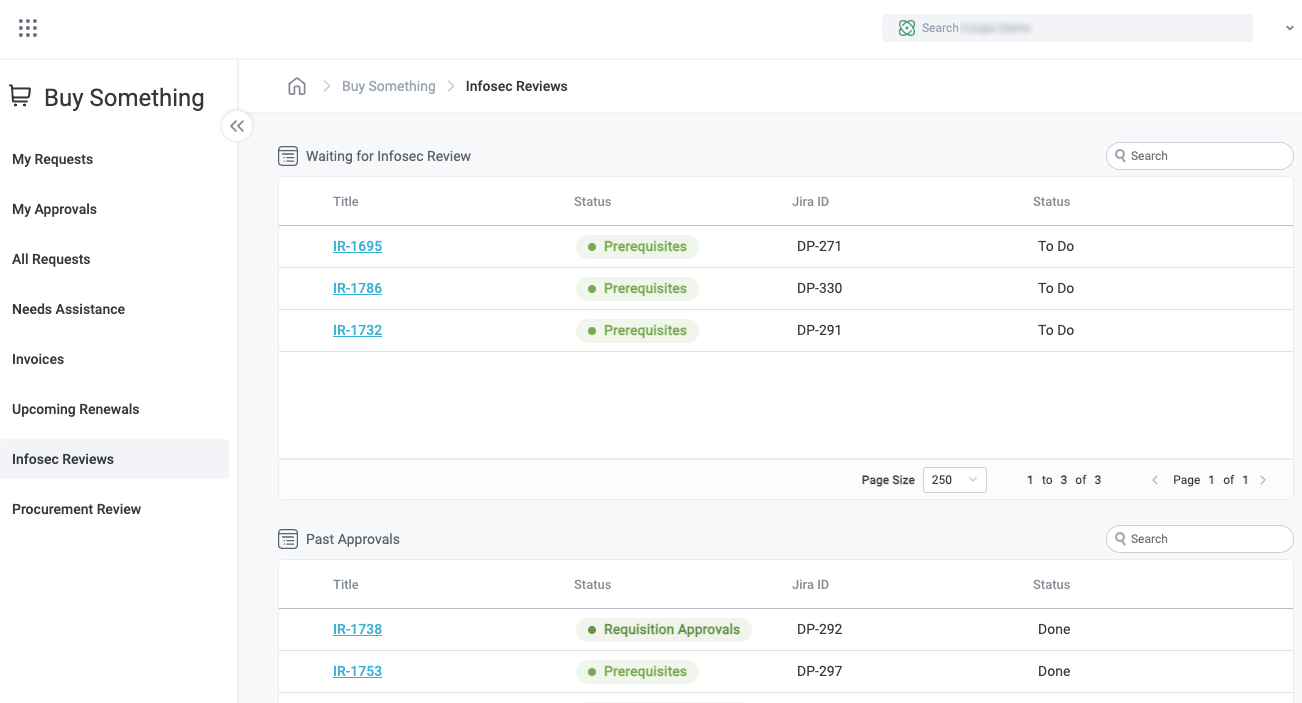Open the account dropdown at top right
Viewport: 1302px width, 703px height.
1289,27
